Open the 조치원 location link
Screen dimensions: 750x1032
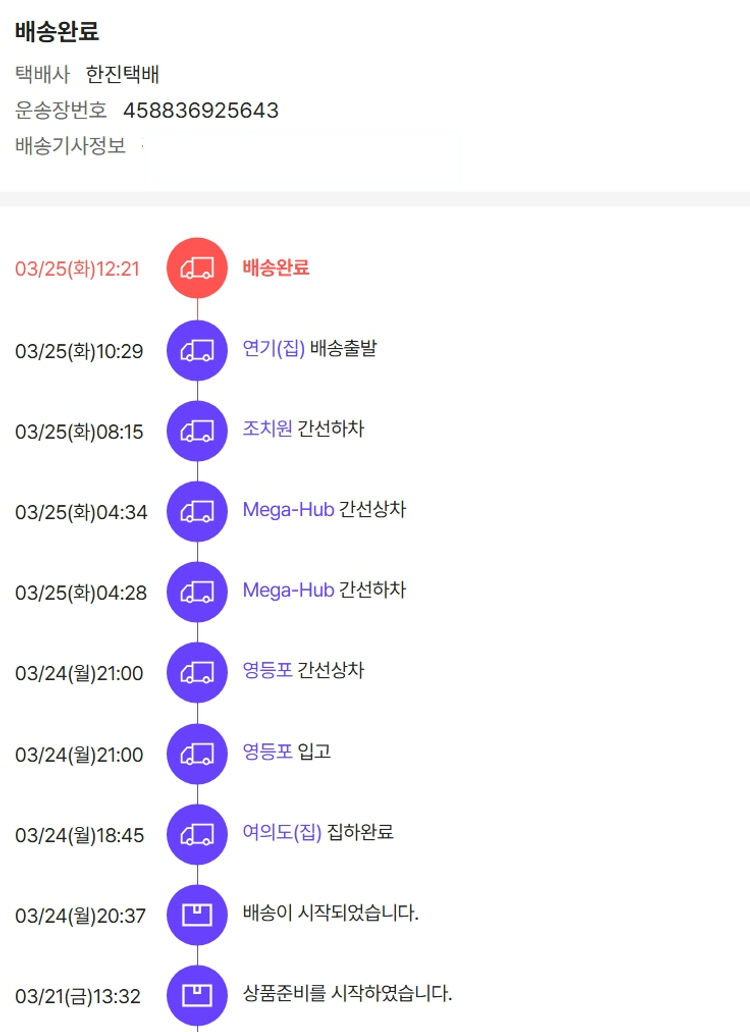[267, 429]
